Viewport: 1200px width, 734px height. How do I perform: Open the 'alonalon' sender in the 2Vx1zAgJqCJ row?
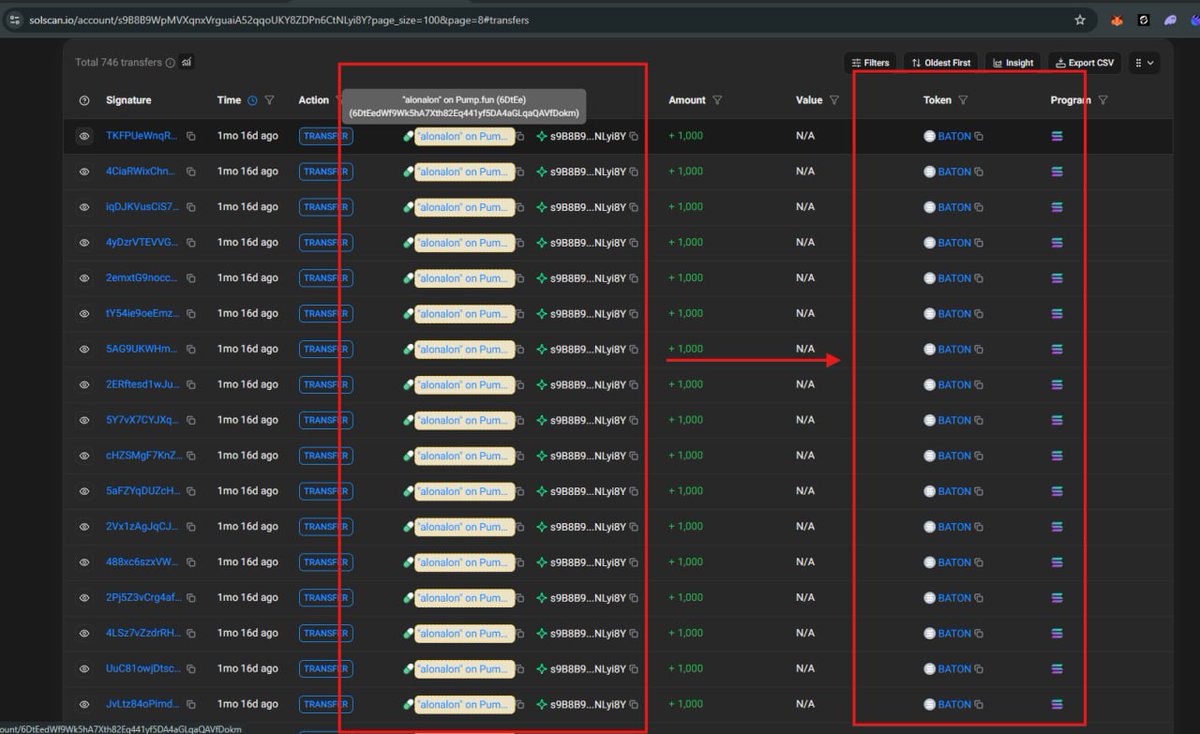[464, 527]
